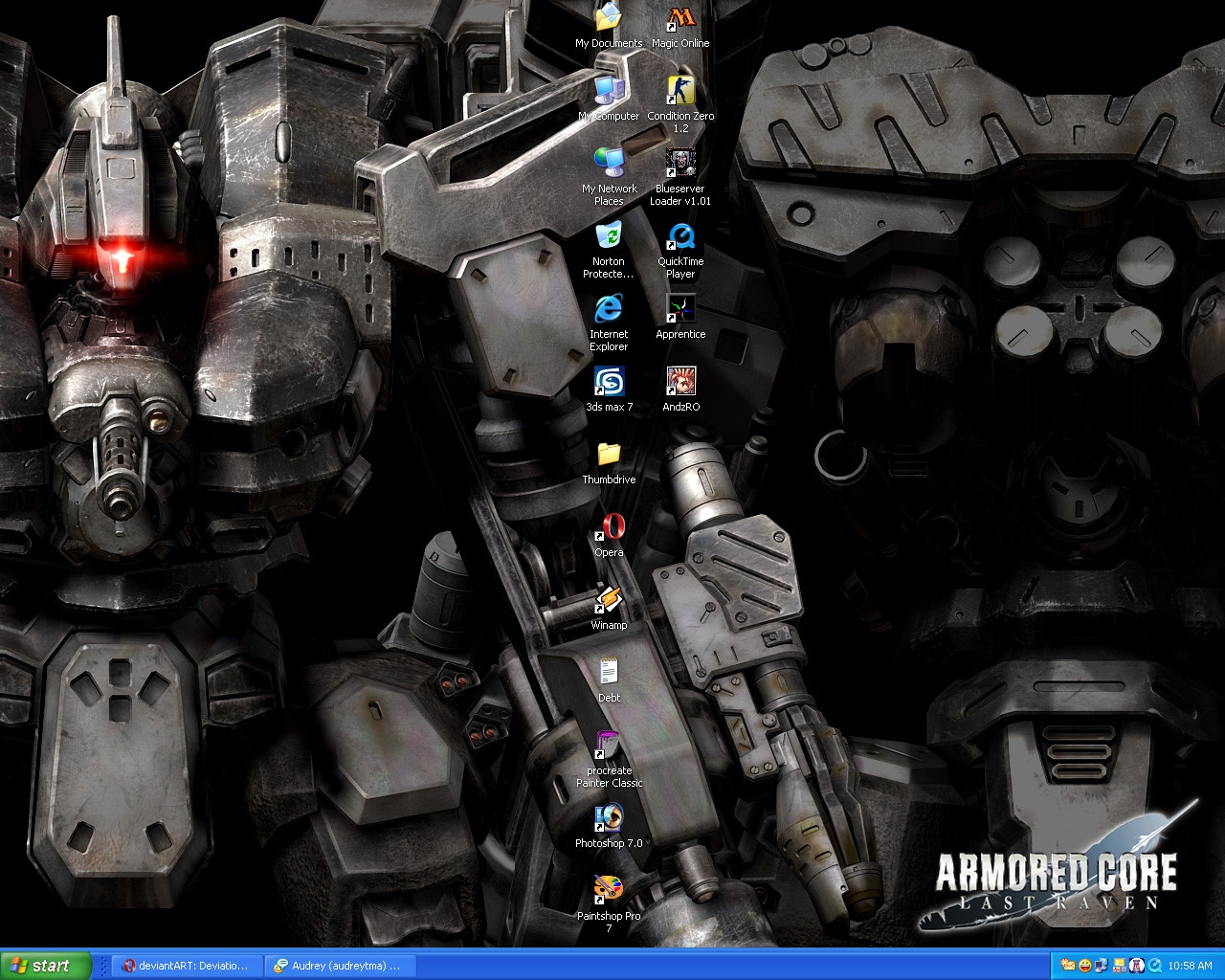Viewport: 1225px width, 980px height.
Task: Launch the Winamp shortcut
Action: tap(609, 608)
